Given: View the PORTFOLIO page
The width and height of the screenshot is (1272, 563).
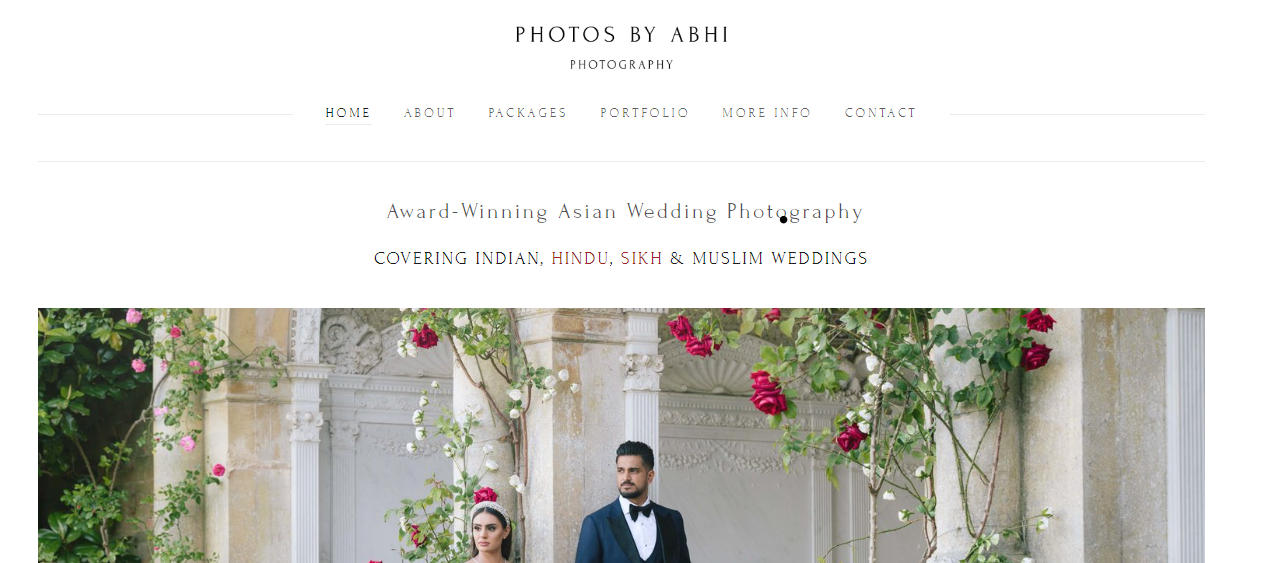Looking at the screenshot, I should (x=644, y=113).
